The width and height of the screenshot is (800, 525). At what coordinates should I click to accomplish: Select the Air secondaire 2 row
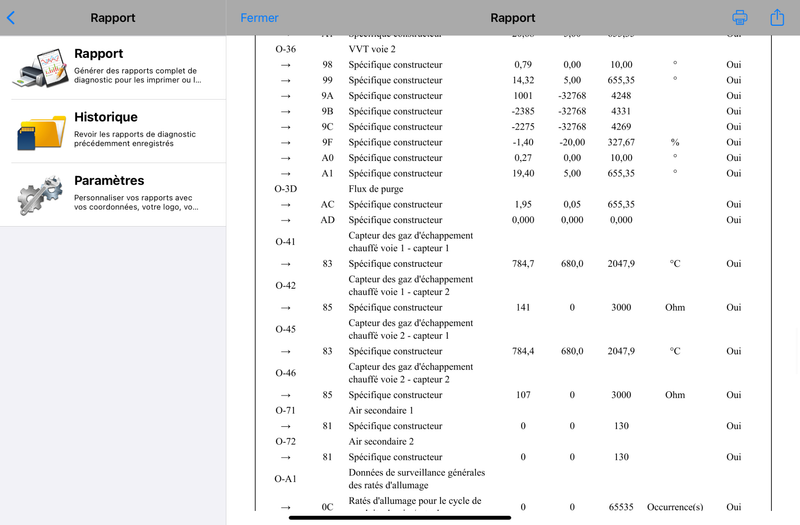point(513,441)
